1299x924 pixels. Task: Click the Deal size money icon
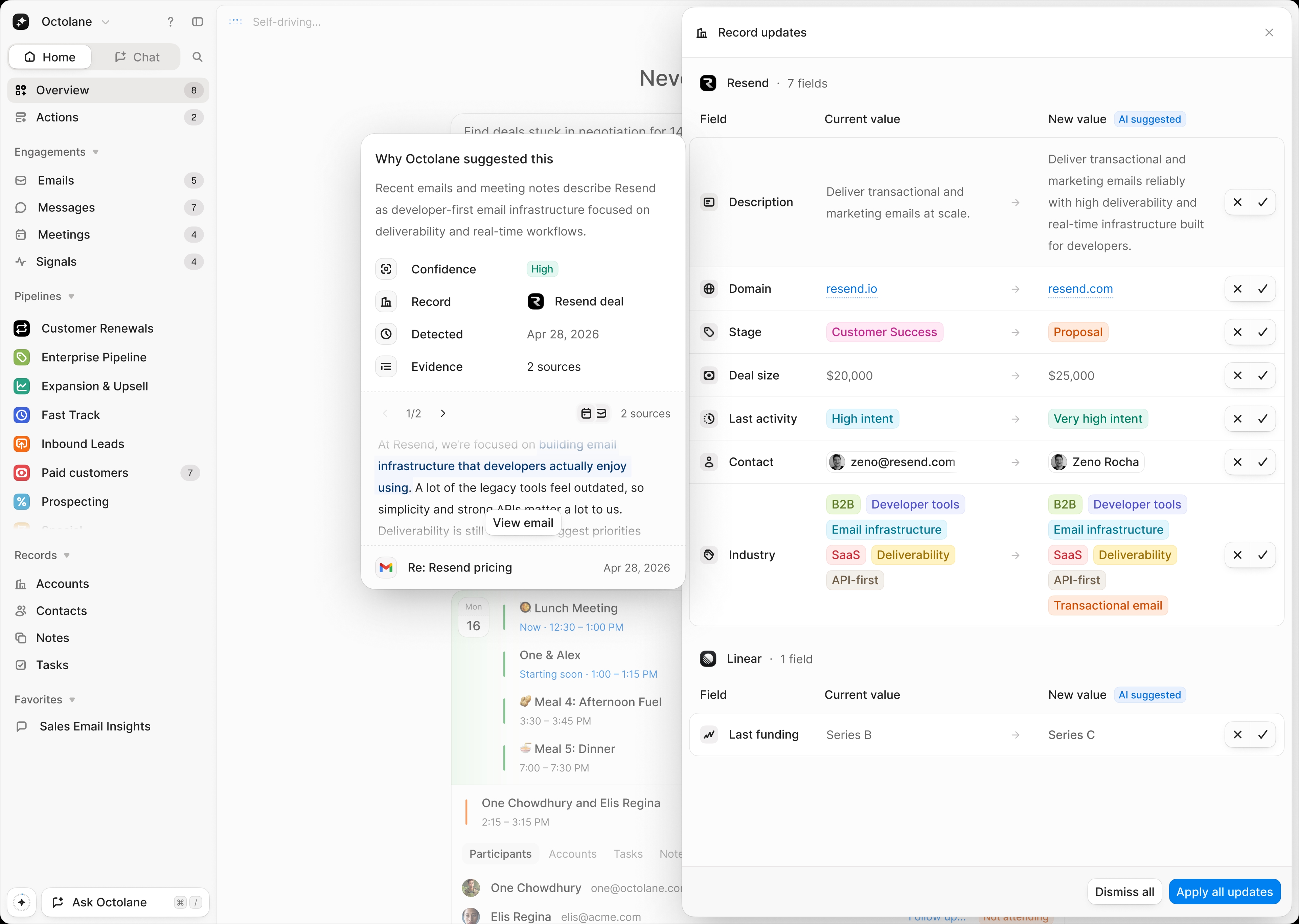click(709, 376)
